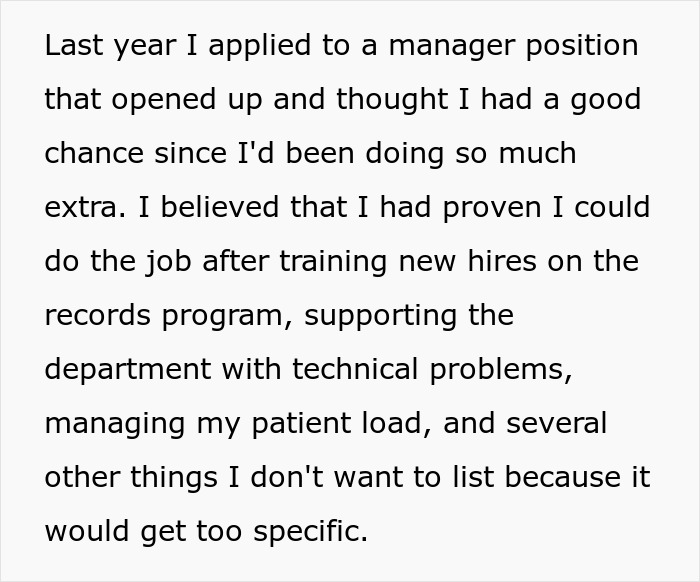The image size is (700, 582).
Task: Click the word "hires"
Action: pyautogui.click(x=502, y=261)
